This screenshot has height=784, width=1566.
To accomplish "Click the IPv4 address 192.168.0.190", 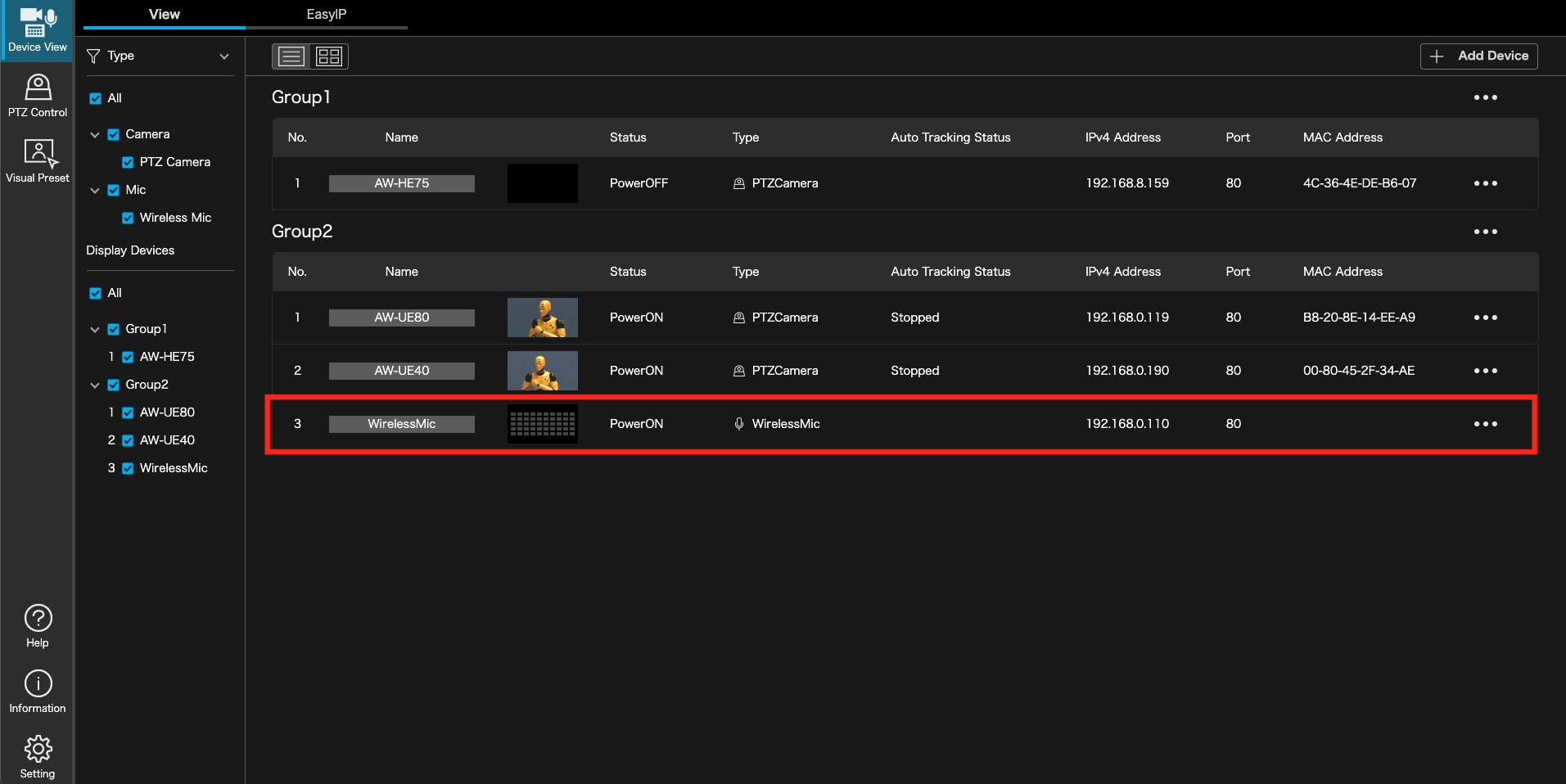I will tap(1127, 371).
